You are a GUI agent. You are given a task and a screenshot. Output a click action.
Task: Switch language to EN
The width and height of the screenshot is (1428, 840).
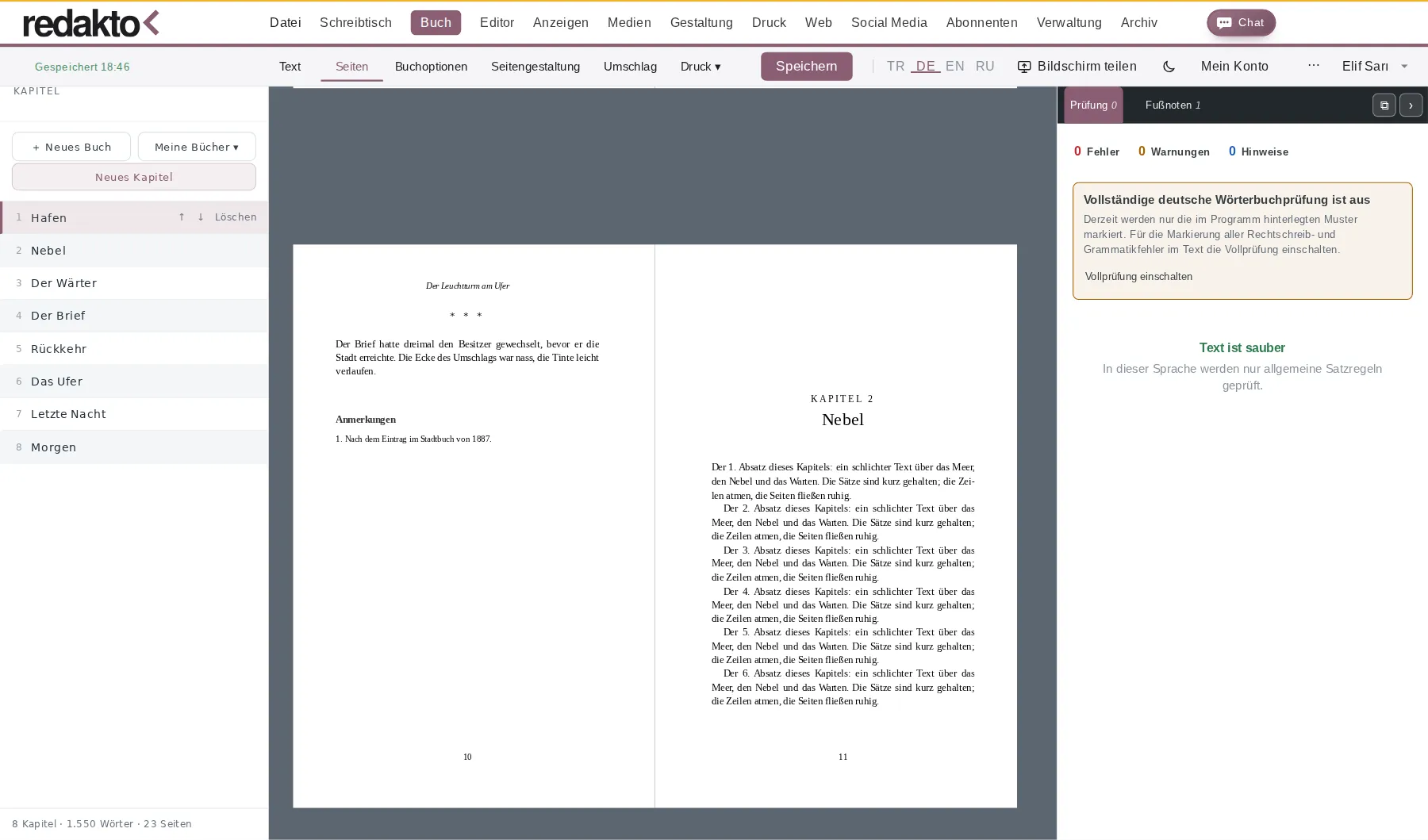(955, 67)
